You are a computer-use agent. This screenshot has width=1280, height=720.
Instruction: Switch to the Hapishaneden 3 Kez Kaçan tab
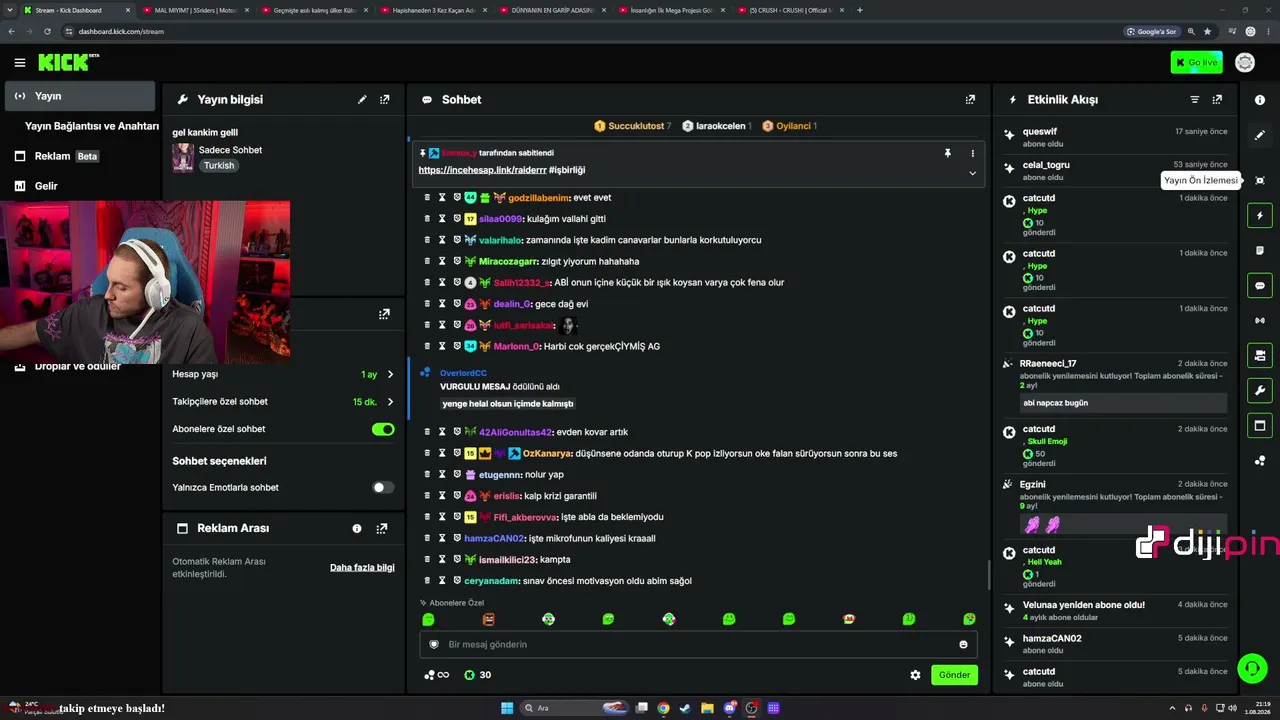[x=433, y=10]
